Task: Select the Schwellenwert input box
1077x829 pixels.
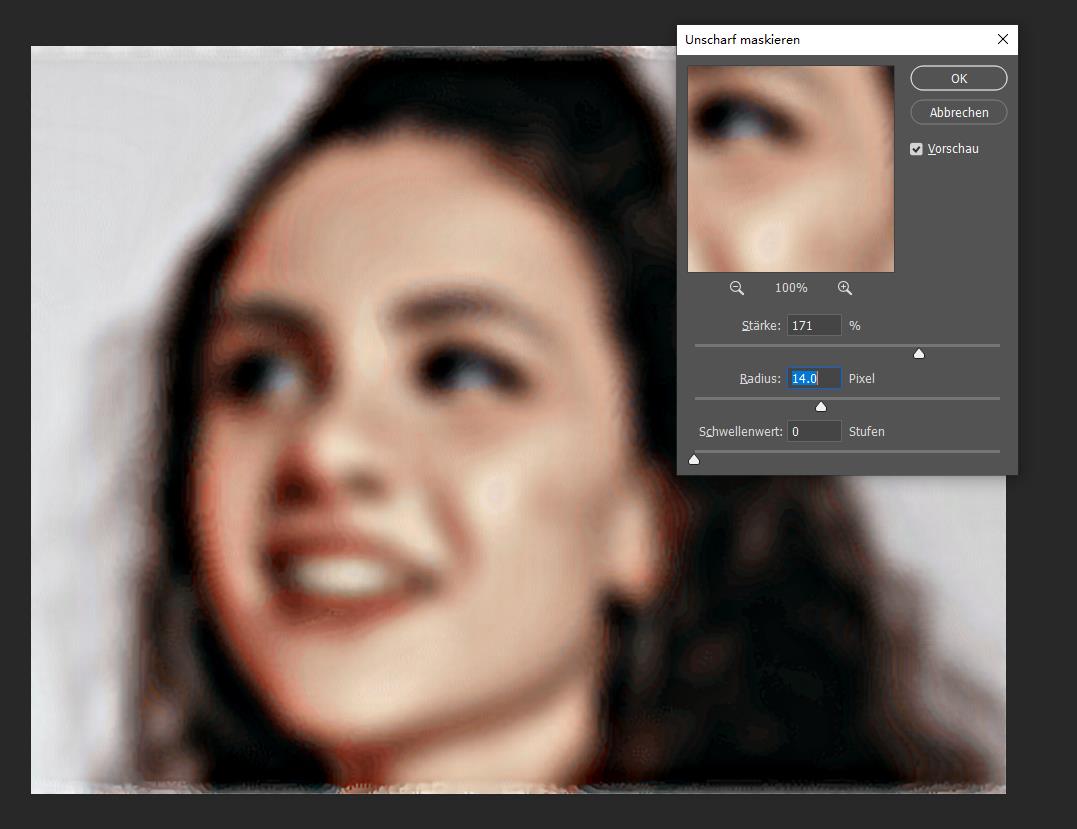Action: click(813, 432)
